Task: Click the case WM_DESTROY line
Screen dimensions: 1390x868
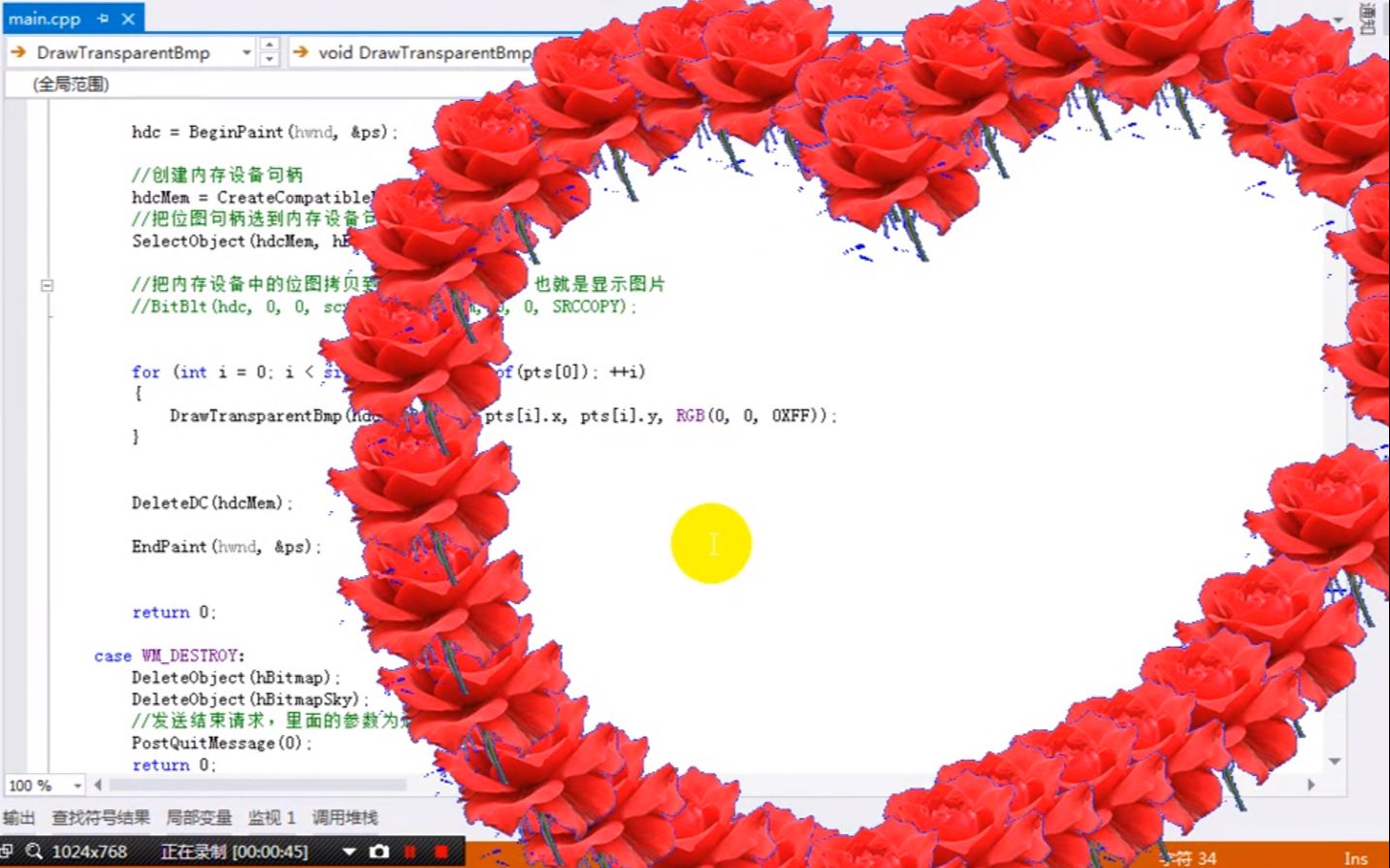Action: click(x=169, y=656)
